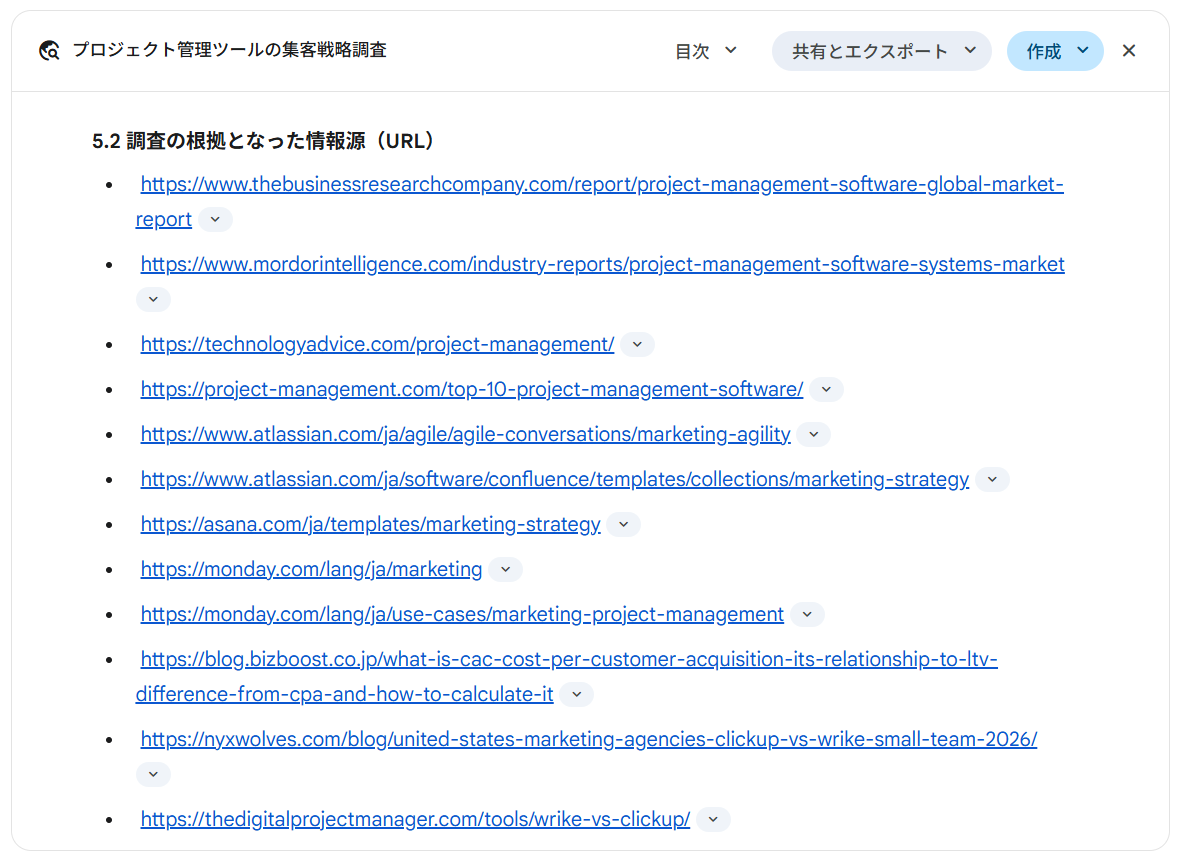Open monday.com/lang/ja/marketing link
Screen dimensions: 1183x859
click(x=311, y=569)
